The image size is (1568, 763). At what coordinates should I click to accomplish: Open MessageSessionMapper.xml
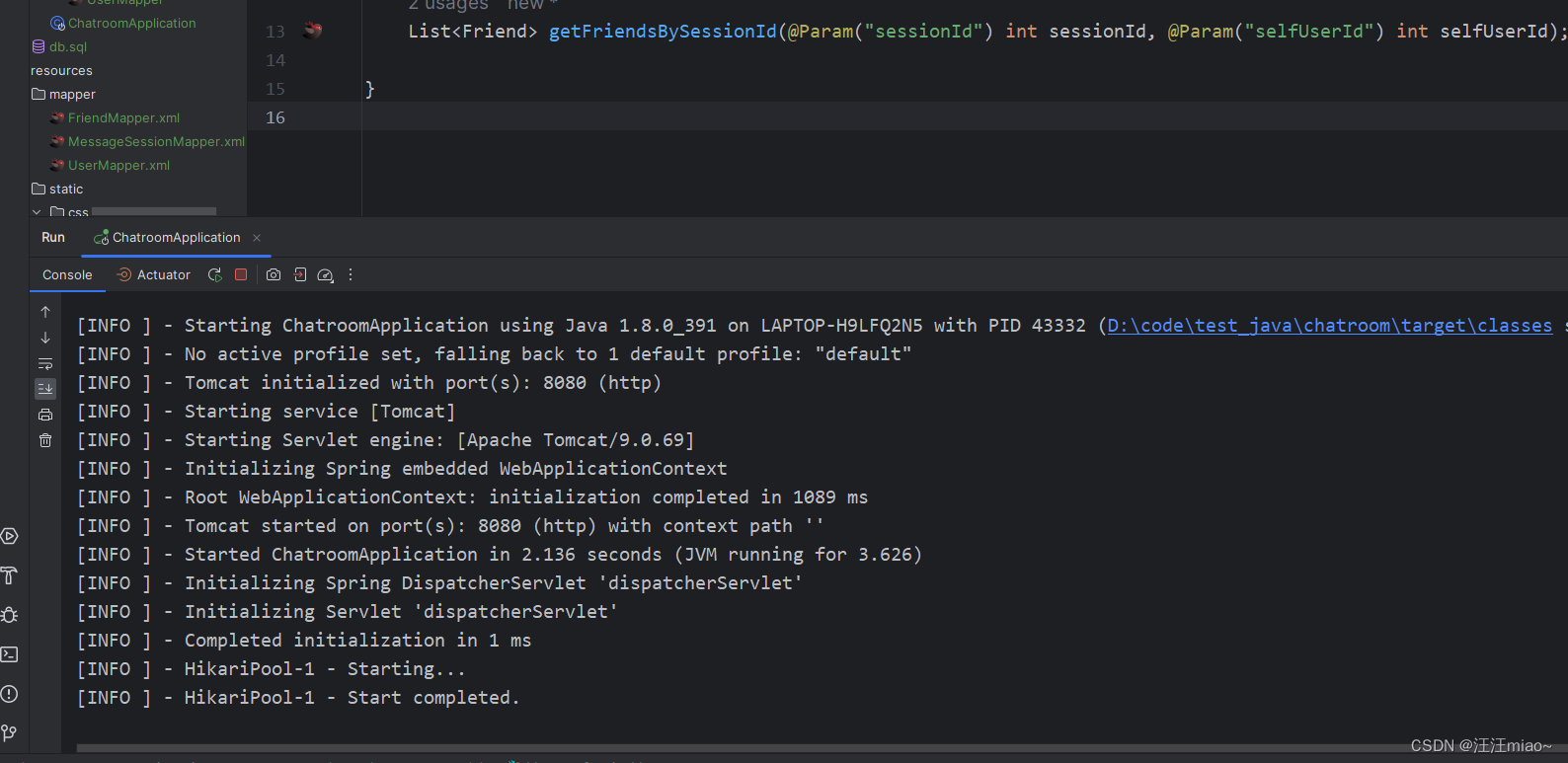[x=156, y=142]
